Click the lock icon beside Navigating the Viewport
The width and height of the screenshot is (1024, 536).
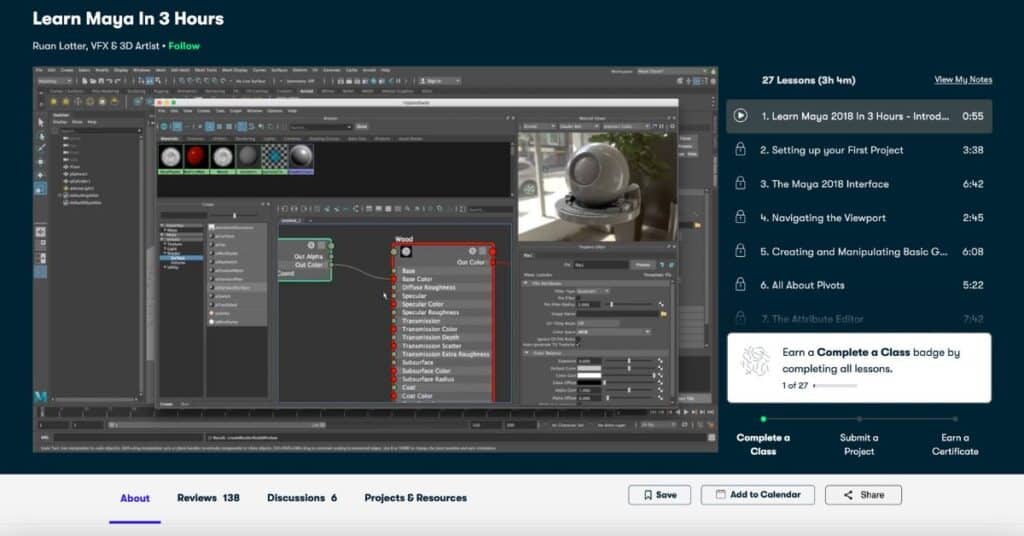740,217
